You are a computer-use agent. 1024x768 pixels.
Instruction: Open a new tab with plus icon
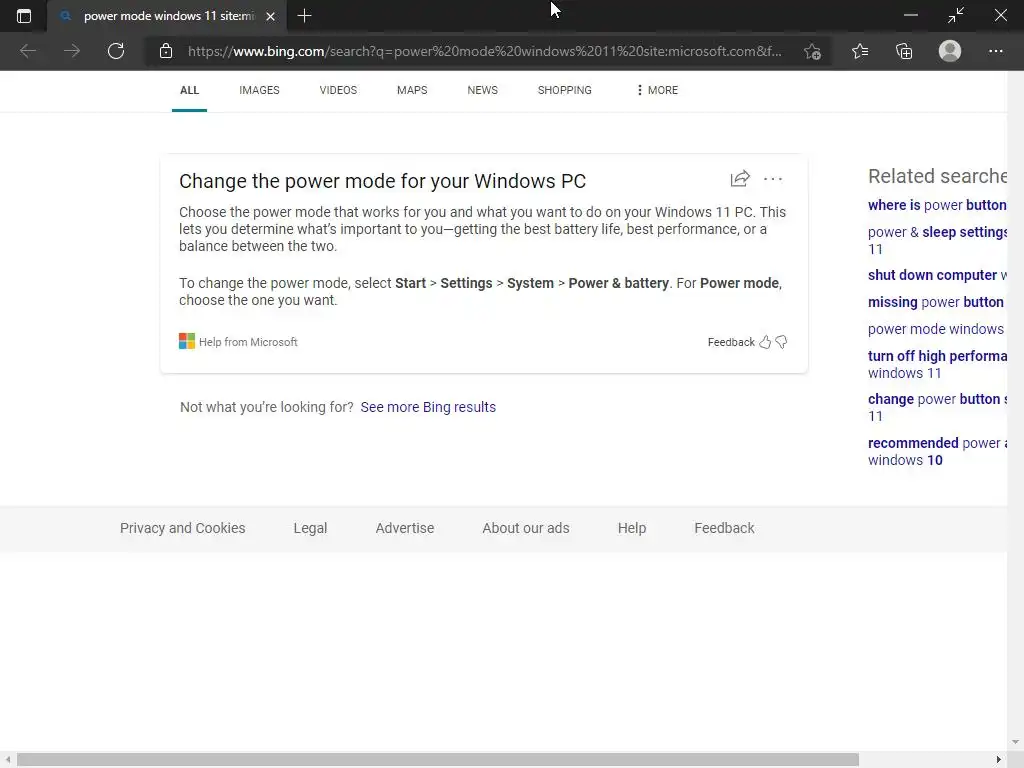tap(304, 16)
